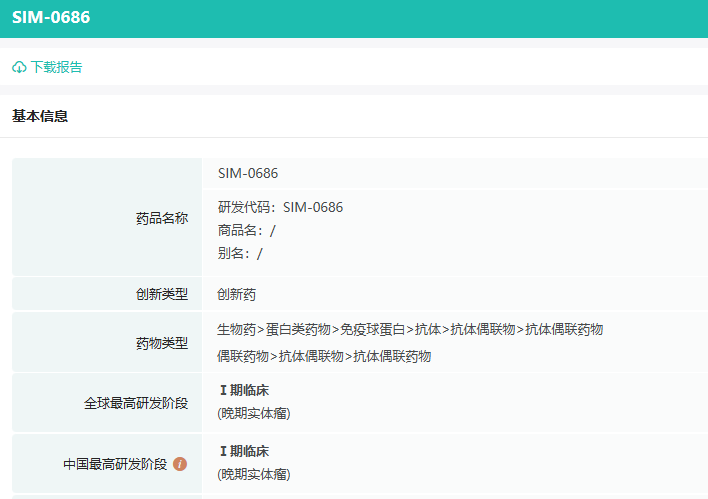Select the 全球最高研发阶段 row label
Image resolution: width=708 pixels, height=499 pixels.
(x=136, y=403)
